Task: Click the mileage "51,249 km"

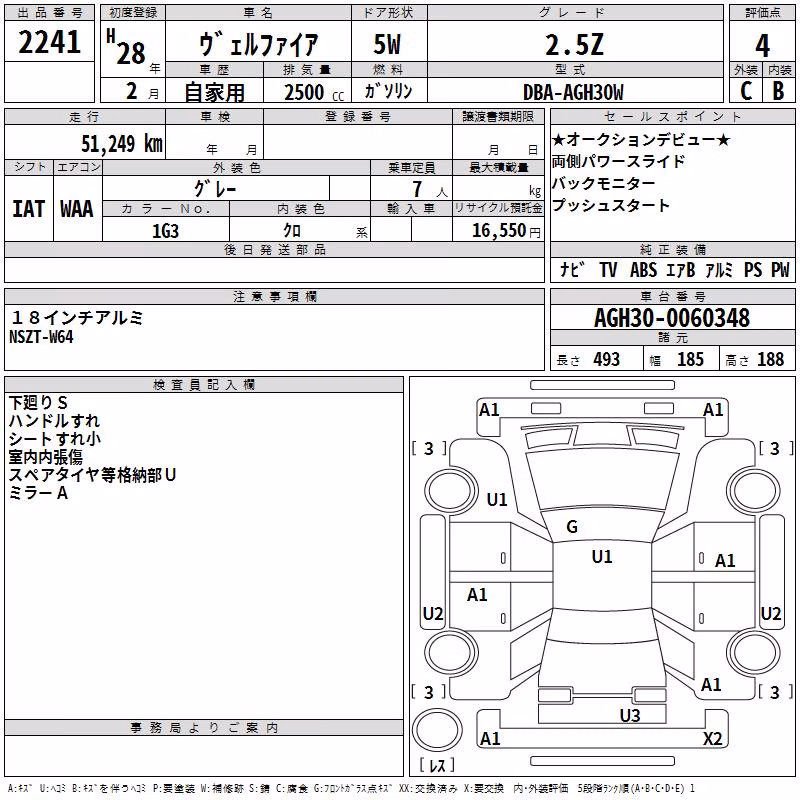Action: pyautogui.click(x=122, y=144)
